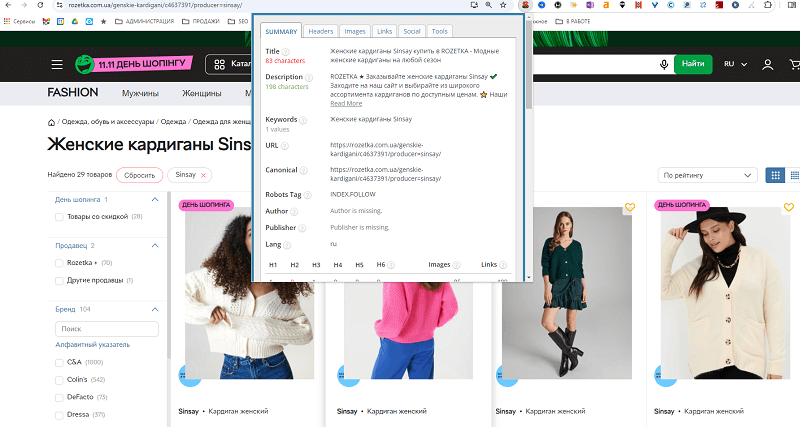Remove the Sinsay filter with the x
This screenshot has height=427, width=800.
[204, 175]
